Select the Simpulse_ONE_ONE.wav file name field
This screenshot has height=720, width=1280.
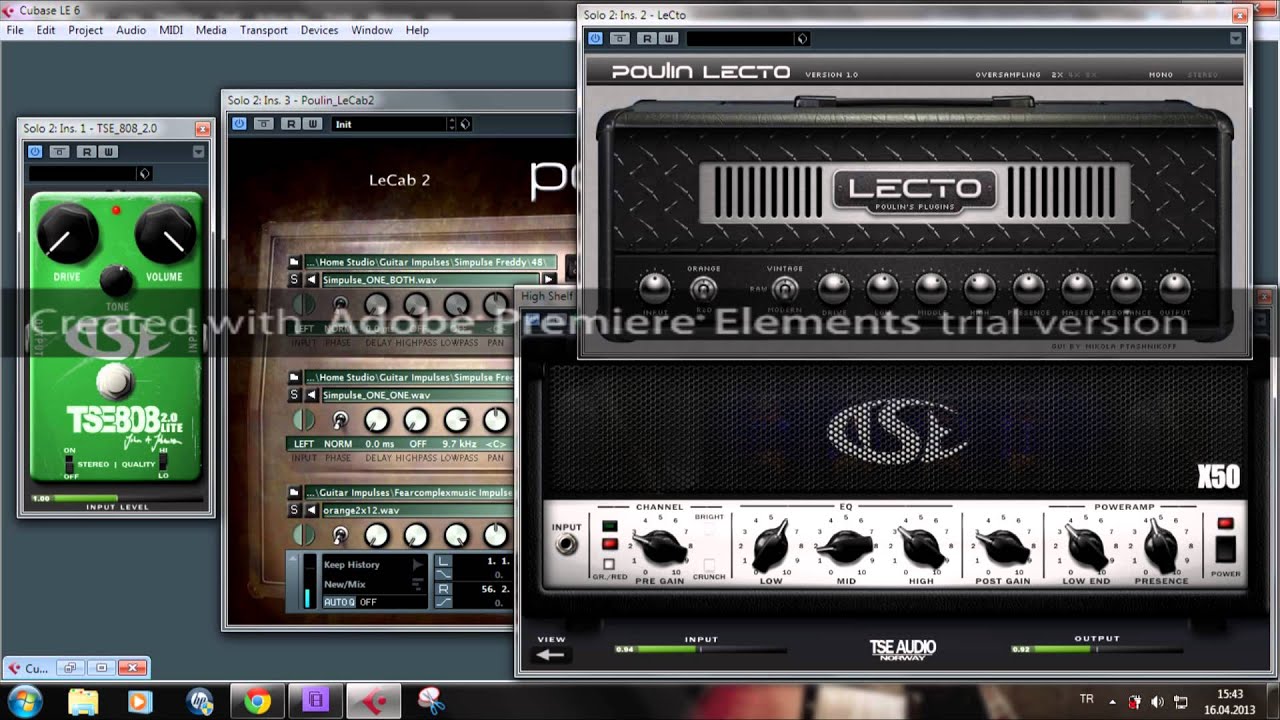coord(417,395)
